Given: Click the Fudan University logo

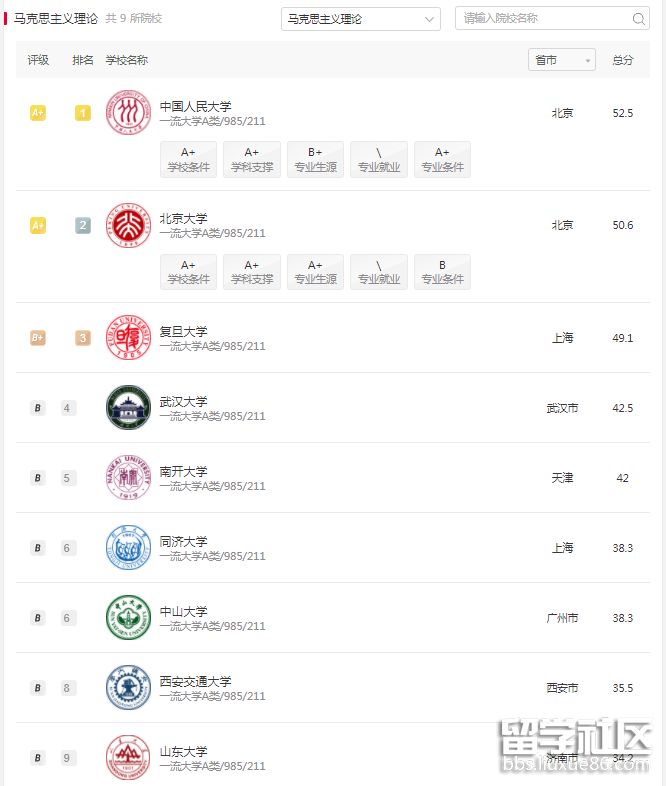Looking at the screenshot, I should click(x=128, y=338).
